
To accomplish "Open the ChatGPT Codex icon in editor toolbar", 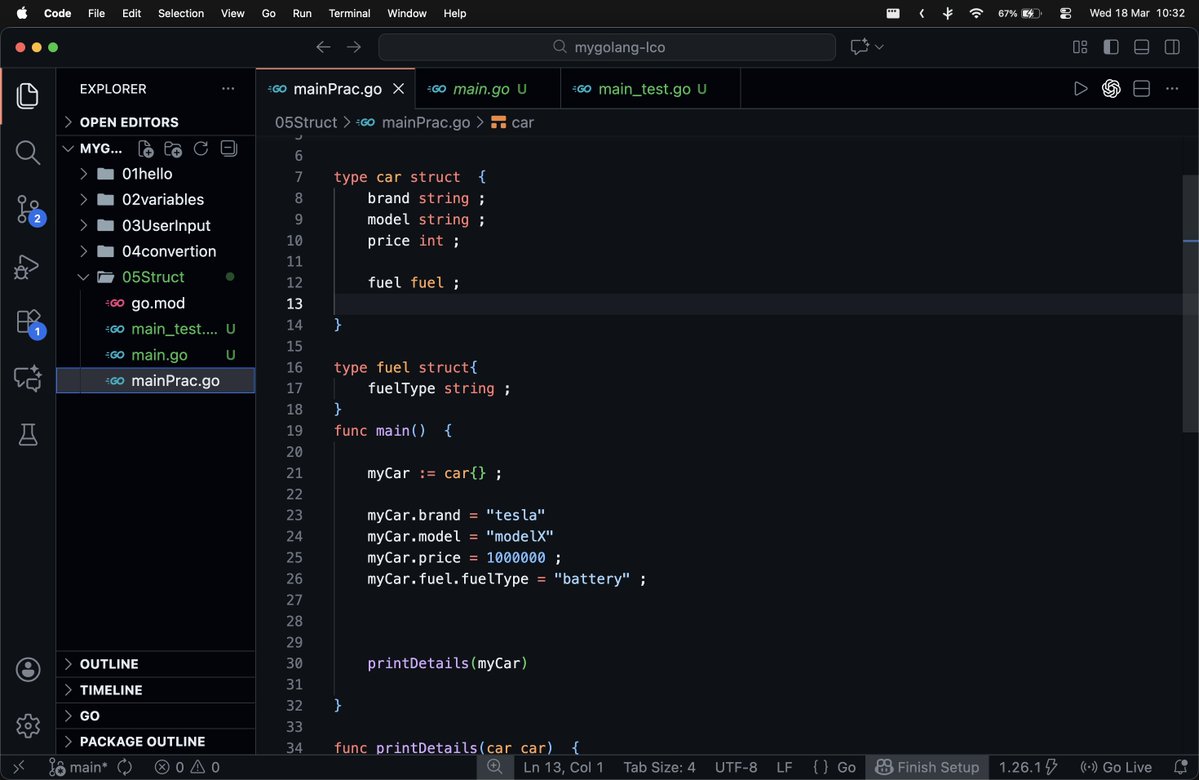I will pyautogui.click(x=1111, y=89).
